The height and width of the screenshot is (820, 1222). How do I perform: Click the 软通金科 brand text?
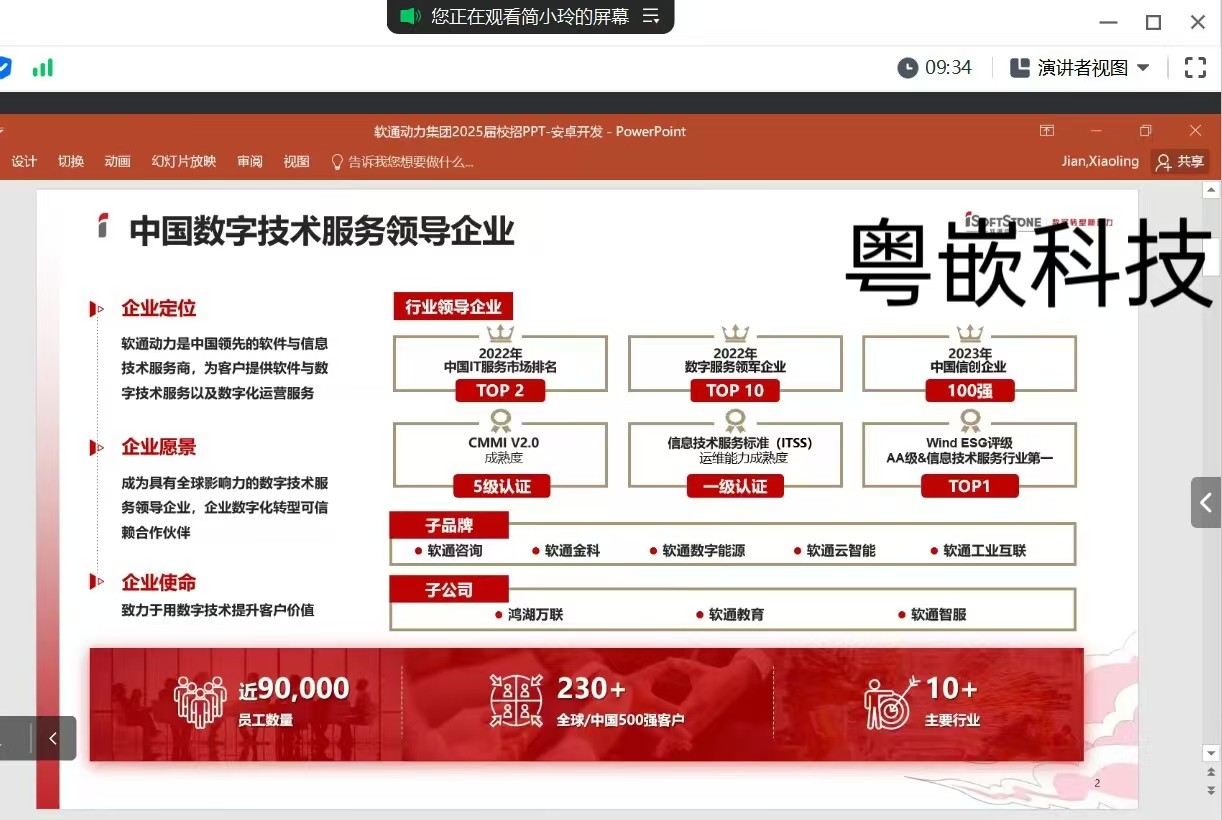tap(573, 551)
